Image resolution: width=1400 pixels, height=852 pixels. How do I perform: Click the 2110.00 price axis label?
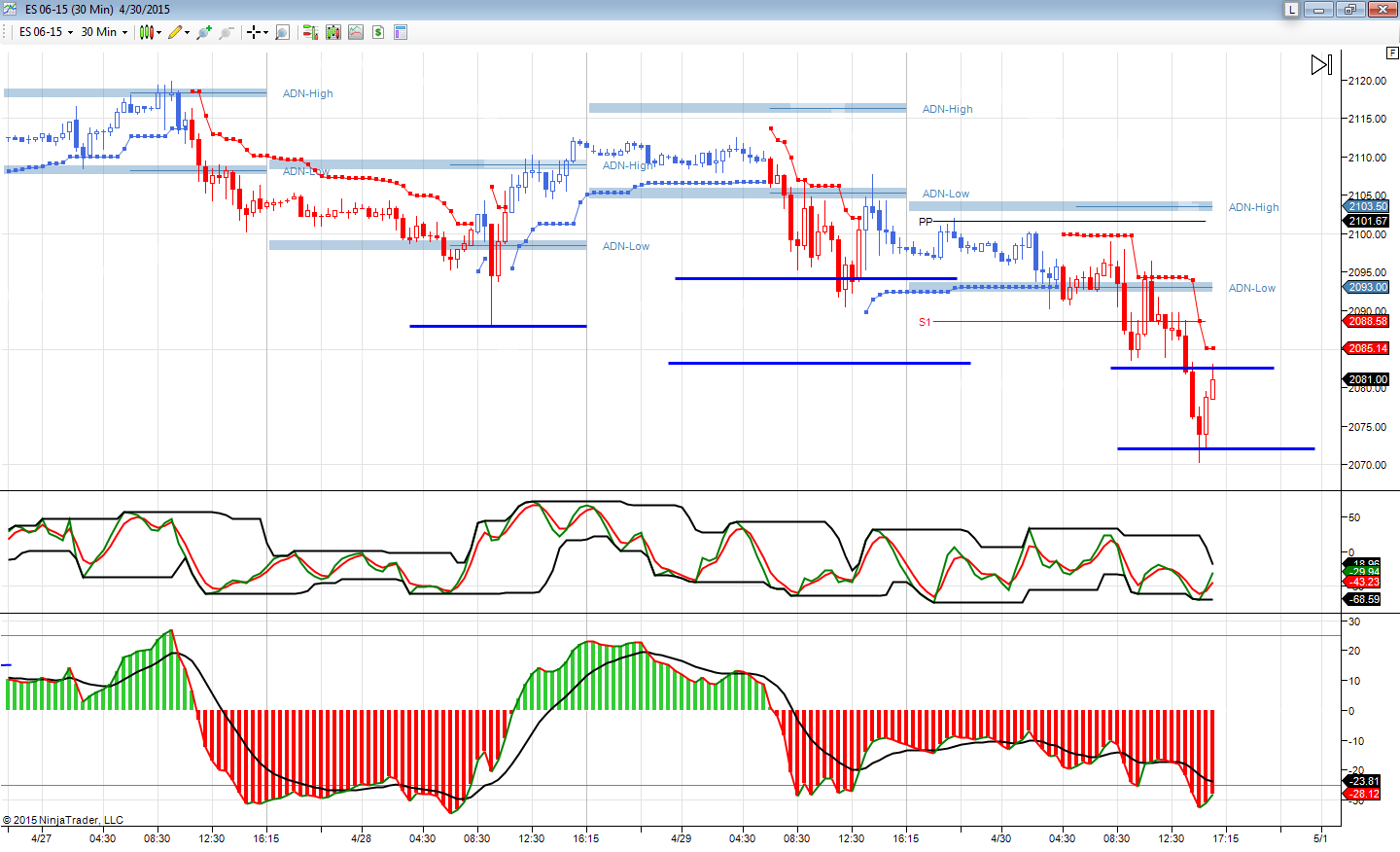click(x=1368, y=158)
